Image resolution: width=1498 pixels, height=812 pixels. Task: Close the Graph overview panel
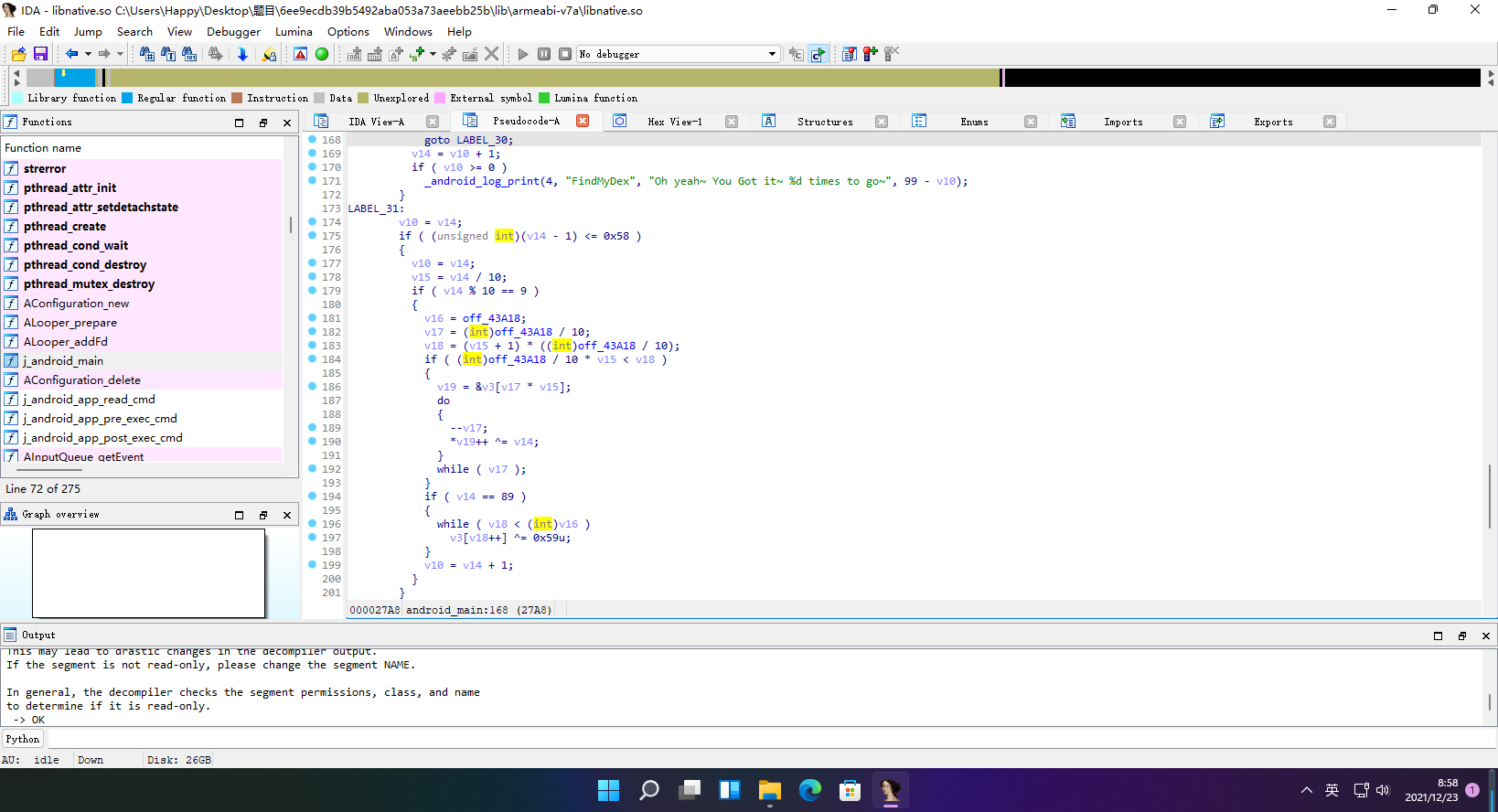coord(287,515)
